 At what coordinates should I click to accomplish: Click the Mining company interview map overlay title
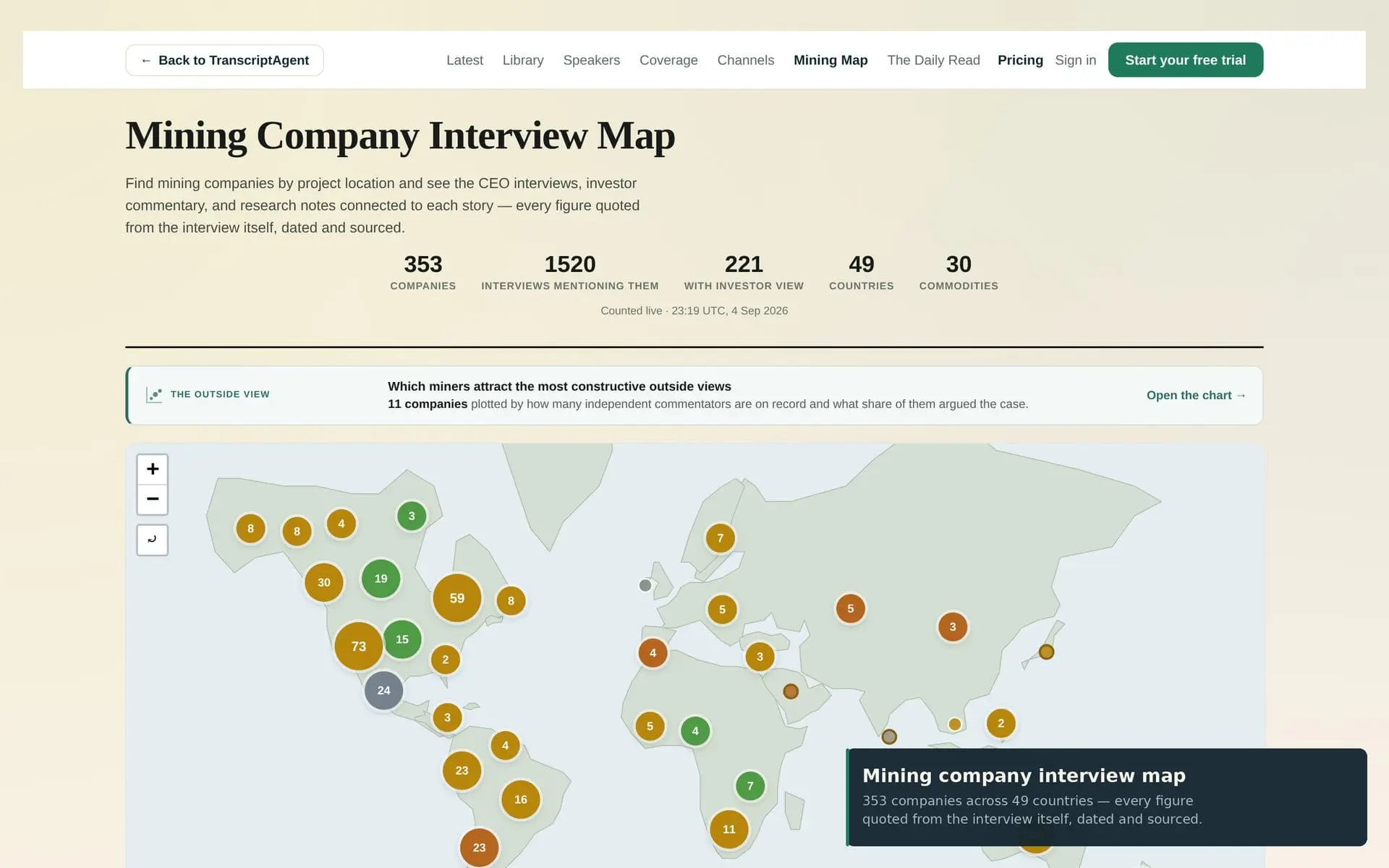(x=1024, y=775)
